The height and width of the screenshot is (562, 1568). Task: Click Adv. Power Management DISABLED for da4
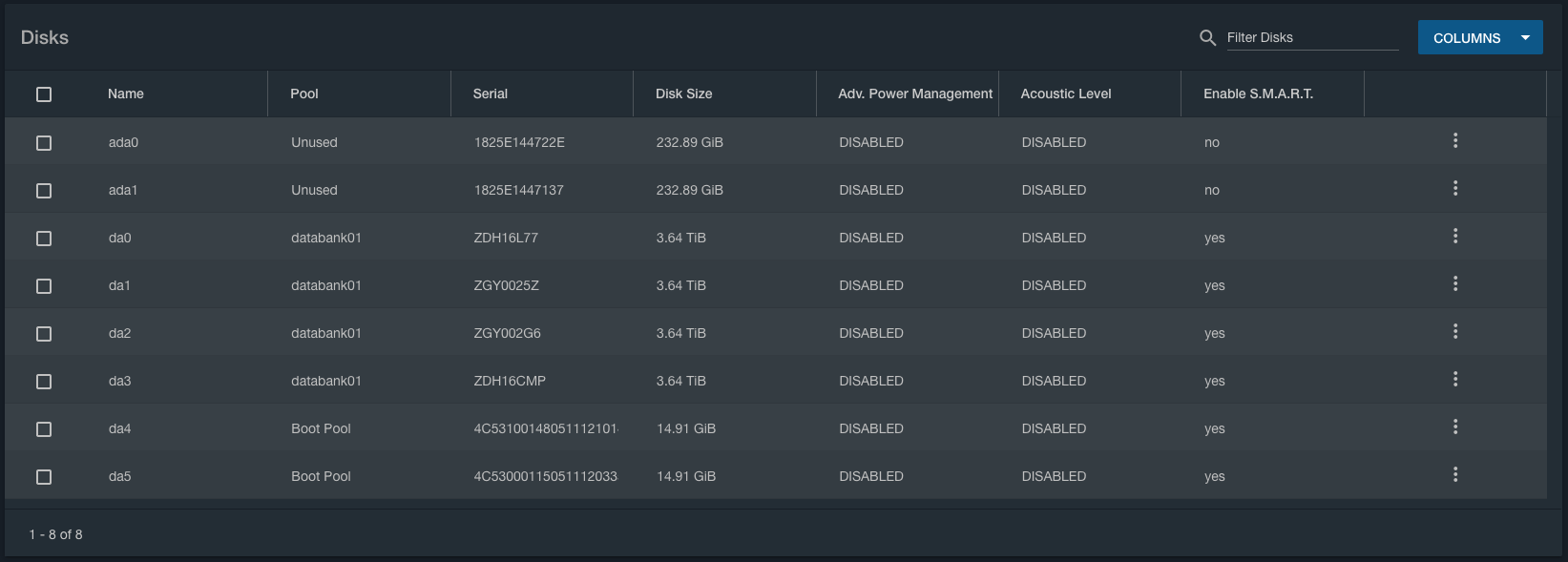871,428
